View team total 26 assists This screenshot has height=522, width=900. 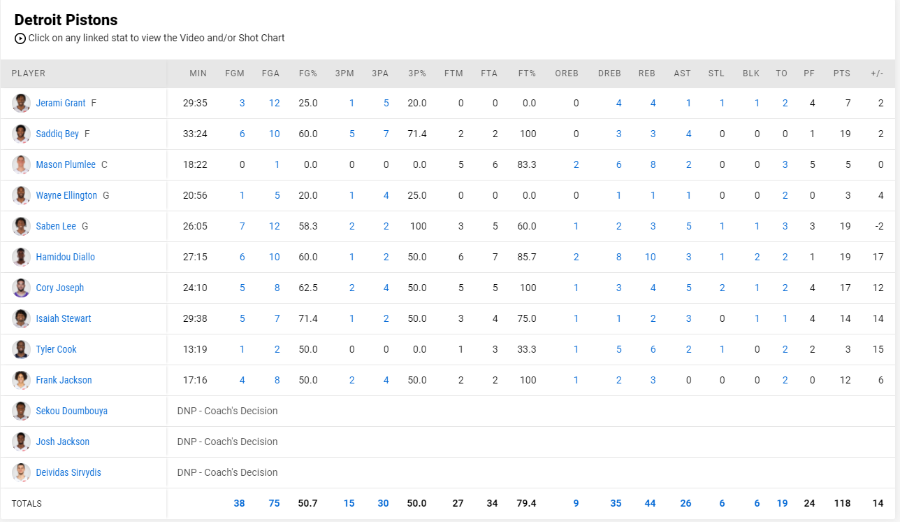(685, 504)
